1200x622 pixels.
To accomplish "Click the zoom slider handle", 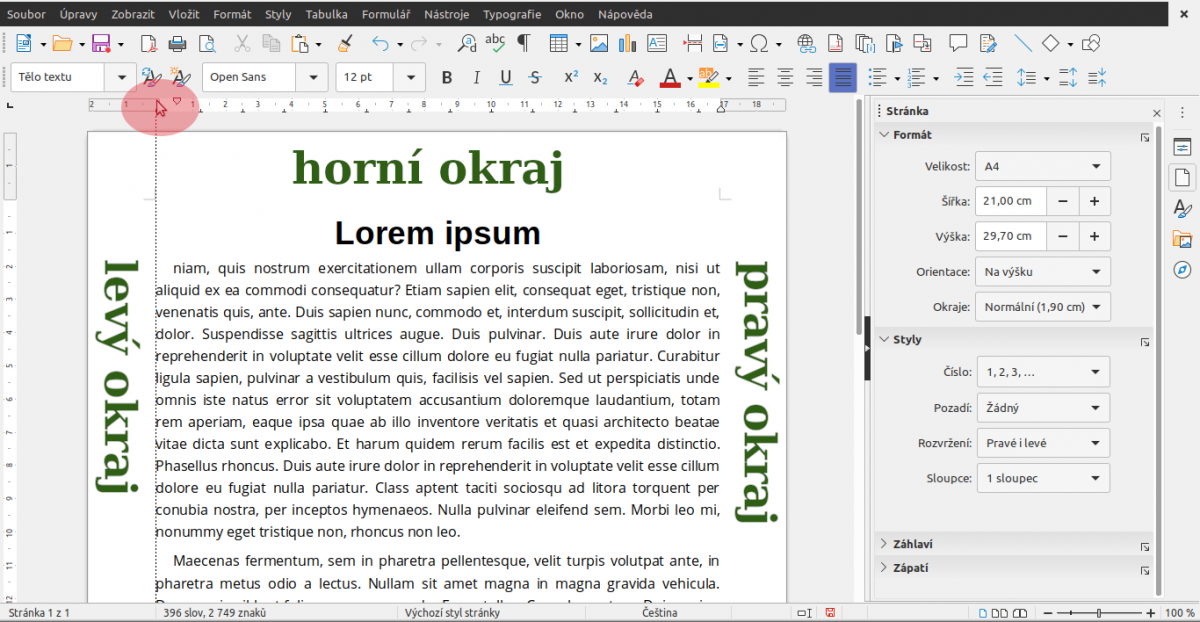I will (1098, 612).
